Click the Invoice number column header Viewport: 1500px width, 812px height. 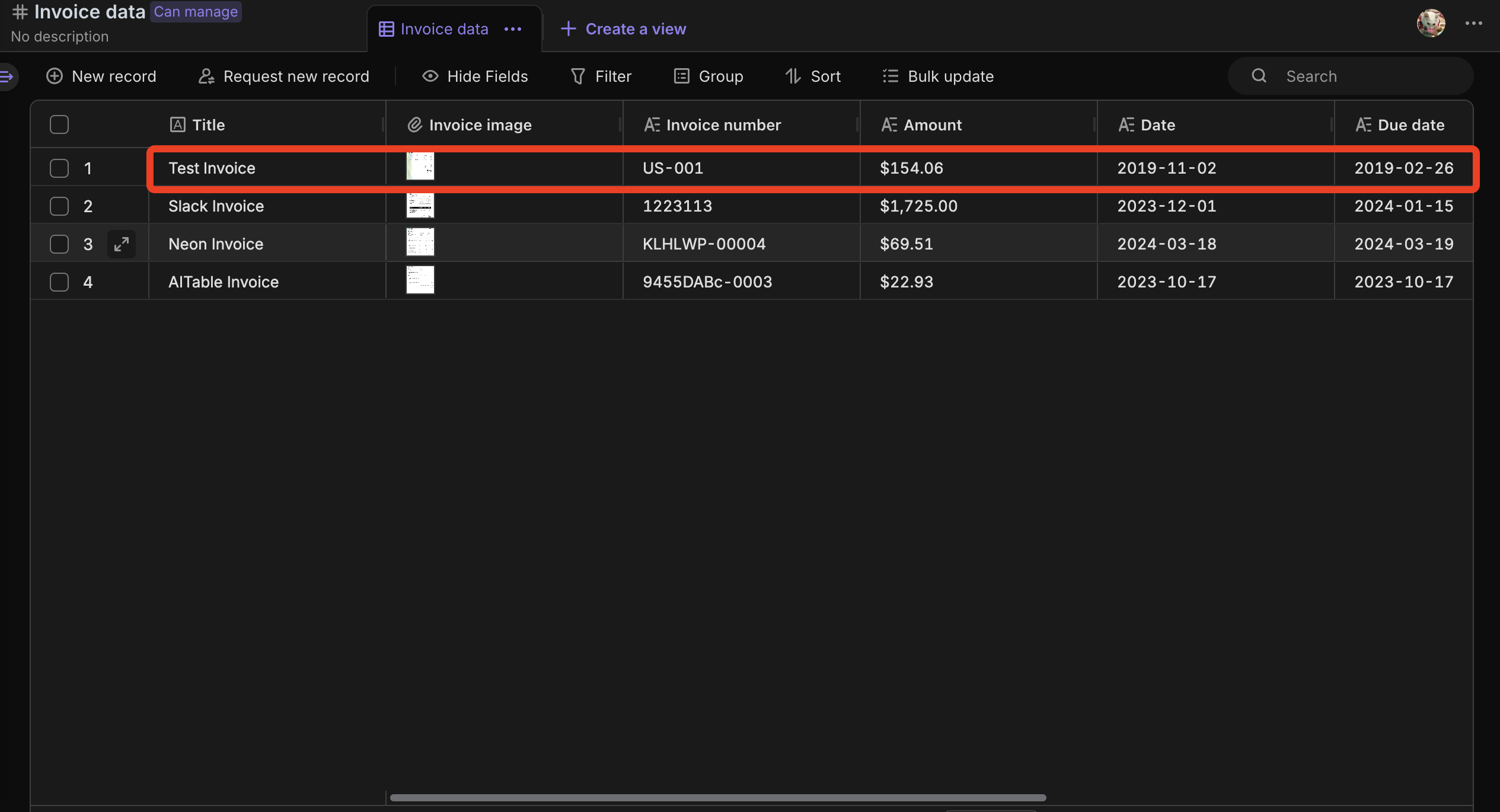point(742,124)
